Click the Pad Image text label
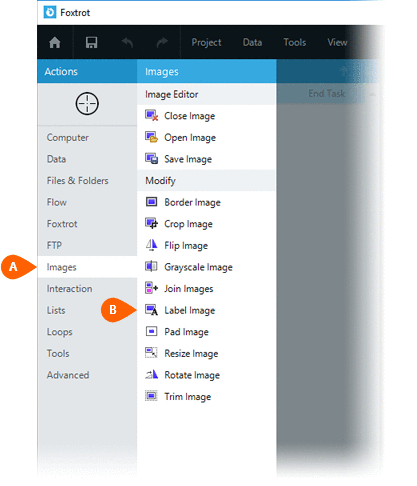 [x=186, y=332]
